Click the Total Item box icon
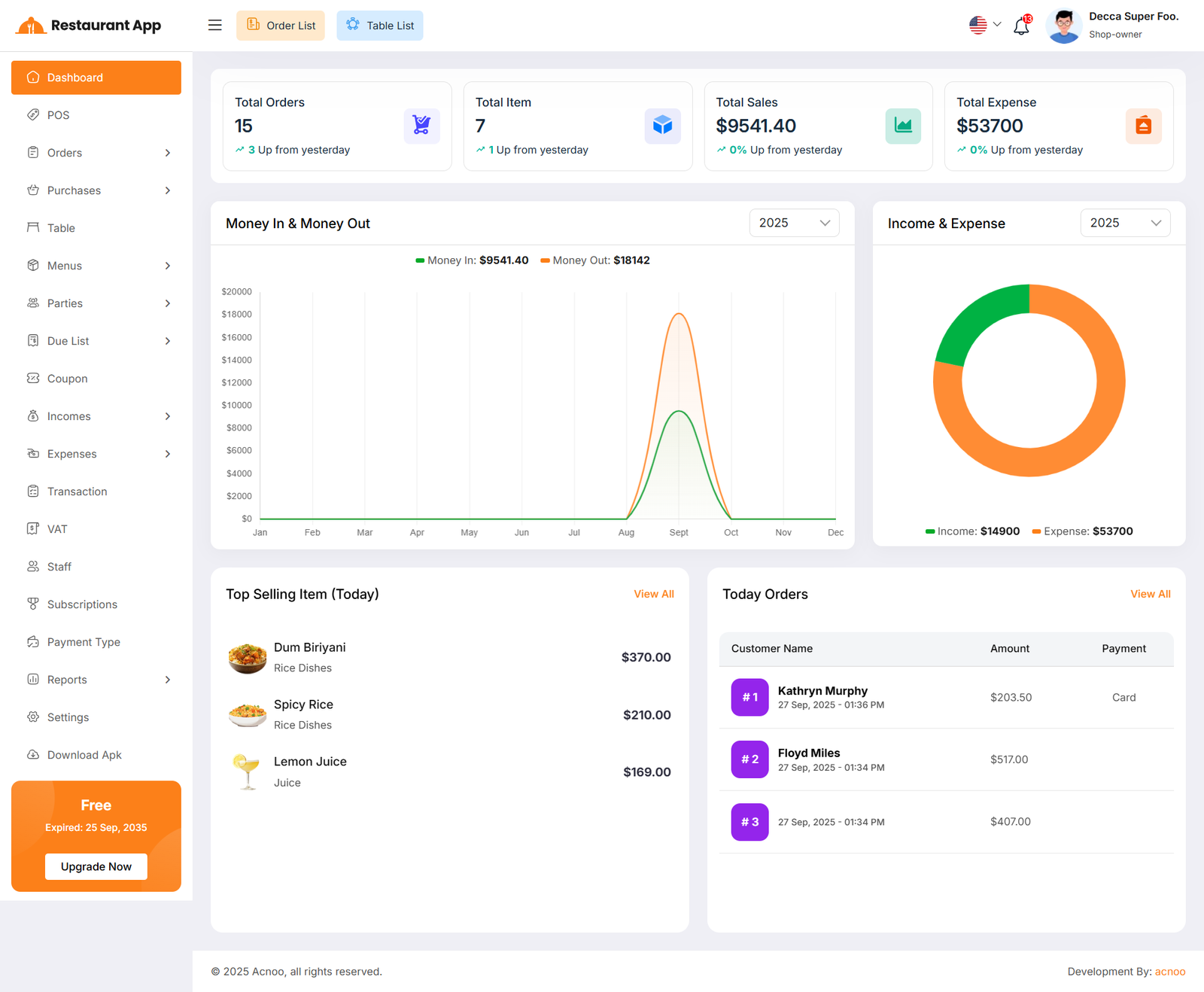 pos(662,126)
